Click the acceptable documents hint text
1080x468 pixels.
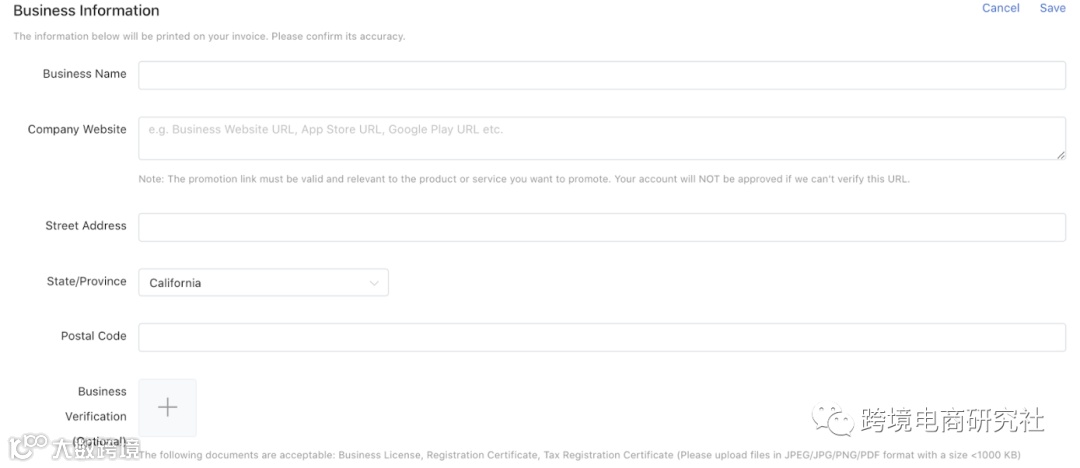point(580,455)
